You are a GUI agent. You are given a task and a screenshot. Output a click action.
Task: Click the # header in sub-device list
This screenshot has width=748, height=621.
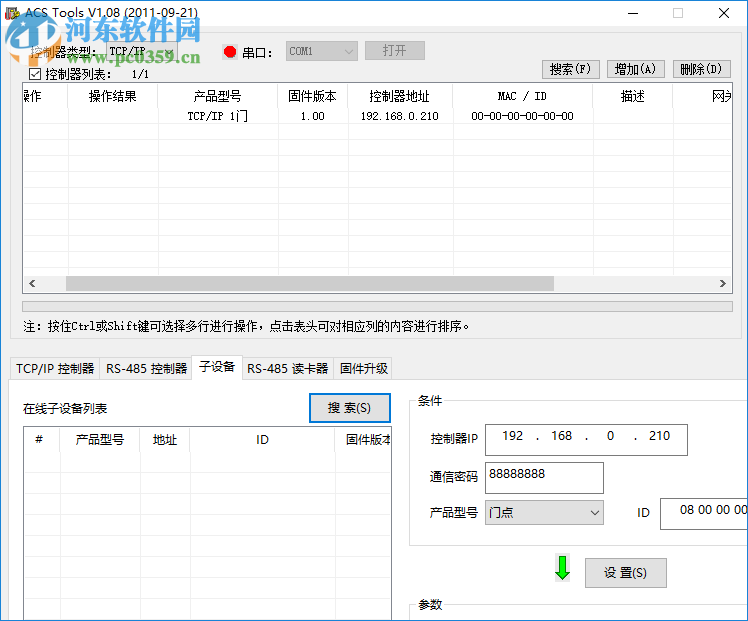[41, 439]
